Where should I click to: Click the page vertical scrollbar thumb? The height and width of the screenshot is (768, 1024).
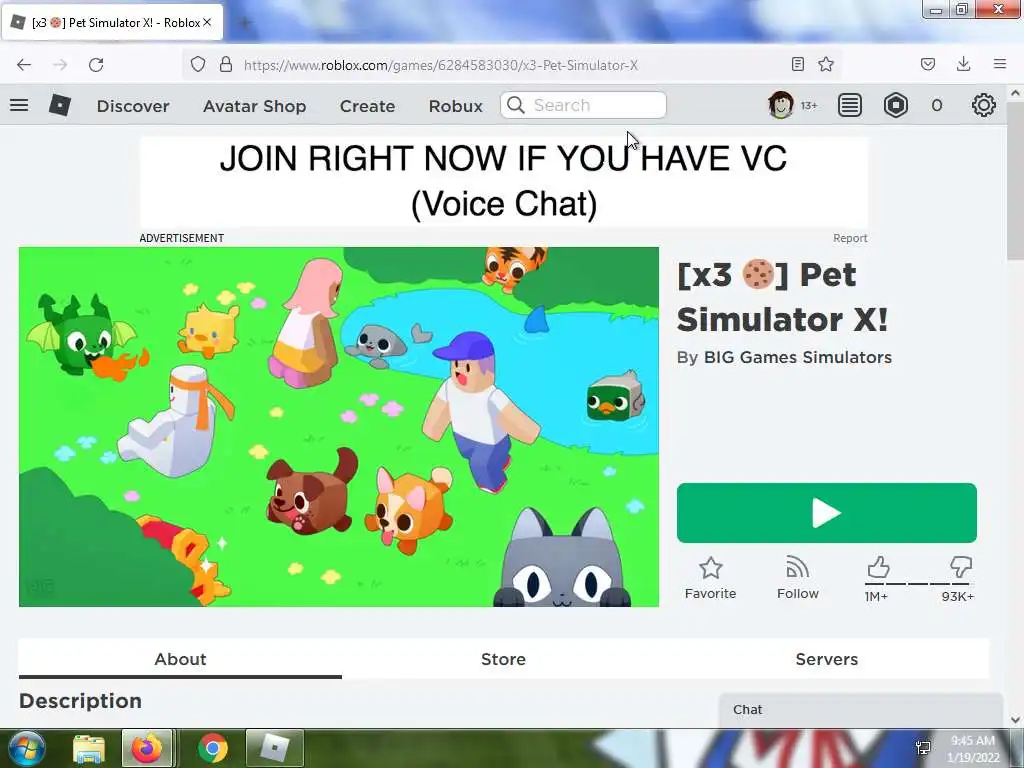(x=1015, y=180)
